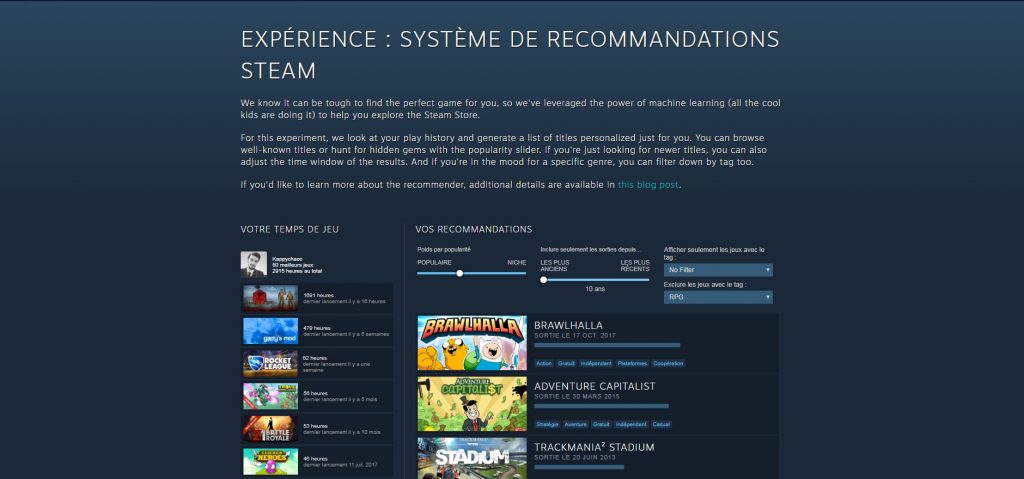The image size is (1024, 479).
Task: Click the 'SORTIE LE 20 JUIN 2013' text
Action: click(576, 457)
